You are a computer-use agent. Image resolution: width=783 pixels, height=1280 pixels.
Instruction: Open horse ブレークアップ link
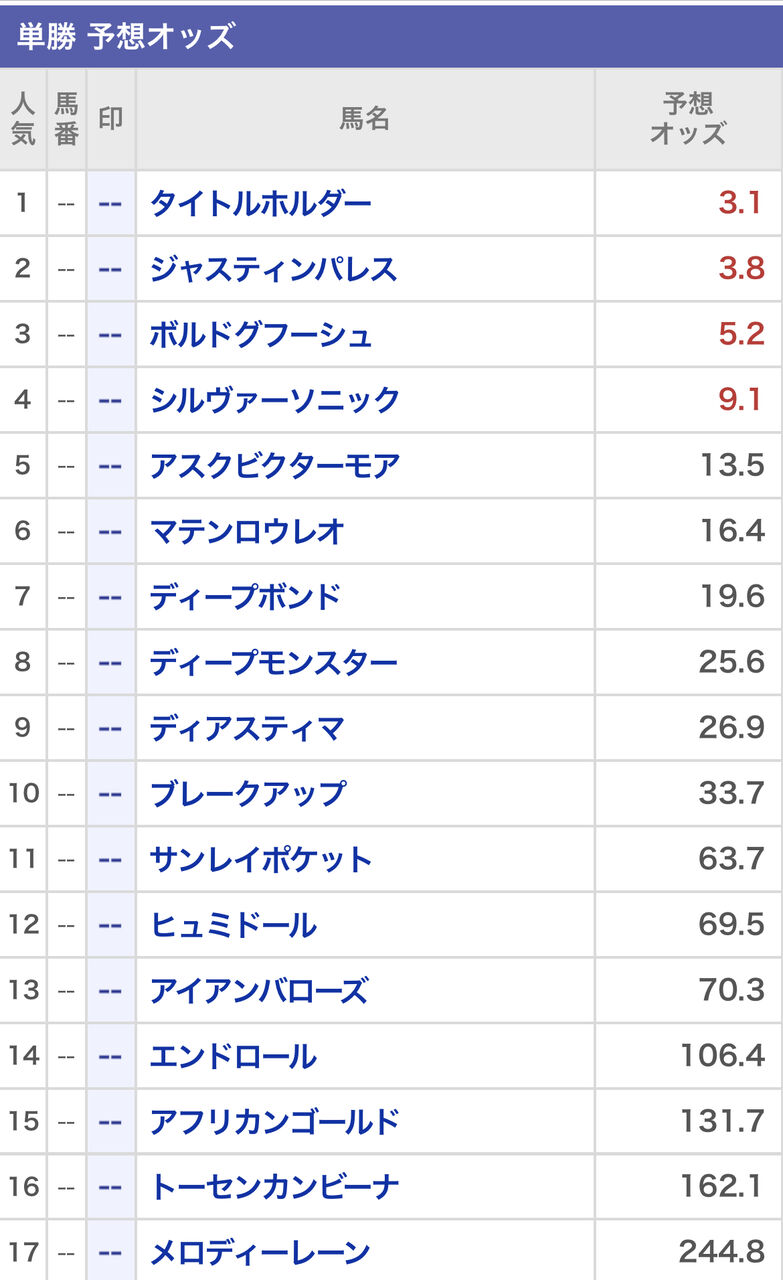[x=247, y=792]
